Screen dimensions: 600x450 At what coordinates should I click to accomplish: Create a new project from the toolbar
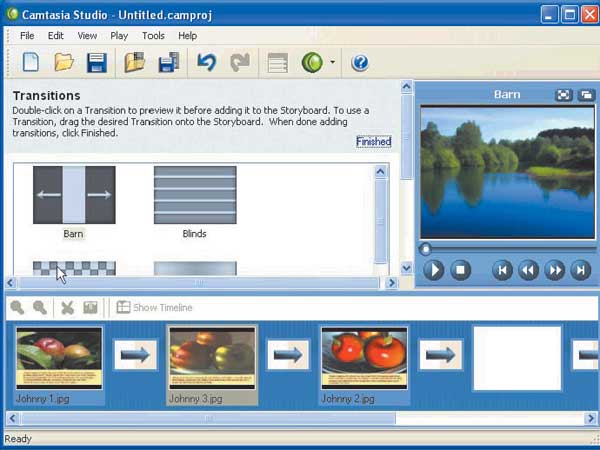click(31, 63)
